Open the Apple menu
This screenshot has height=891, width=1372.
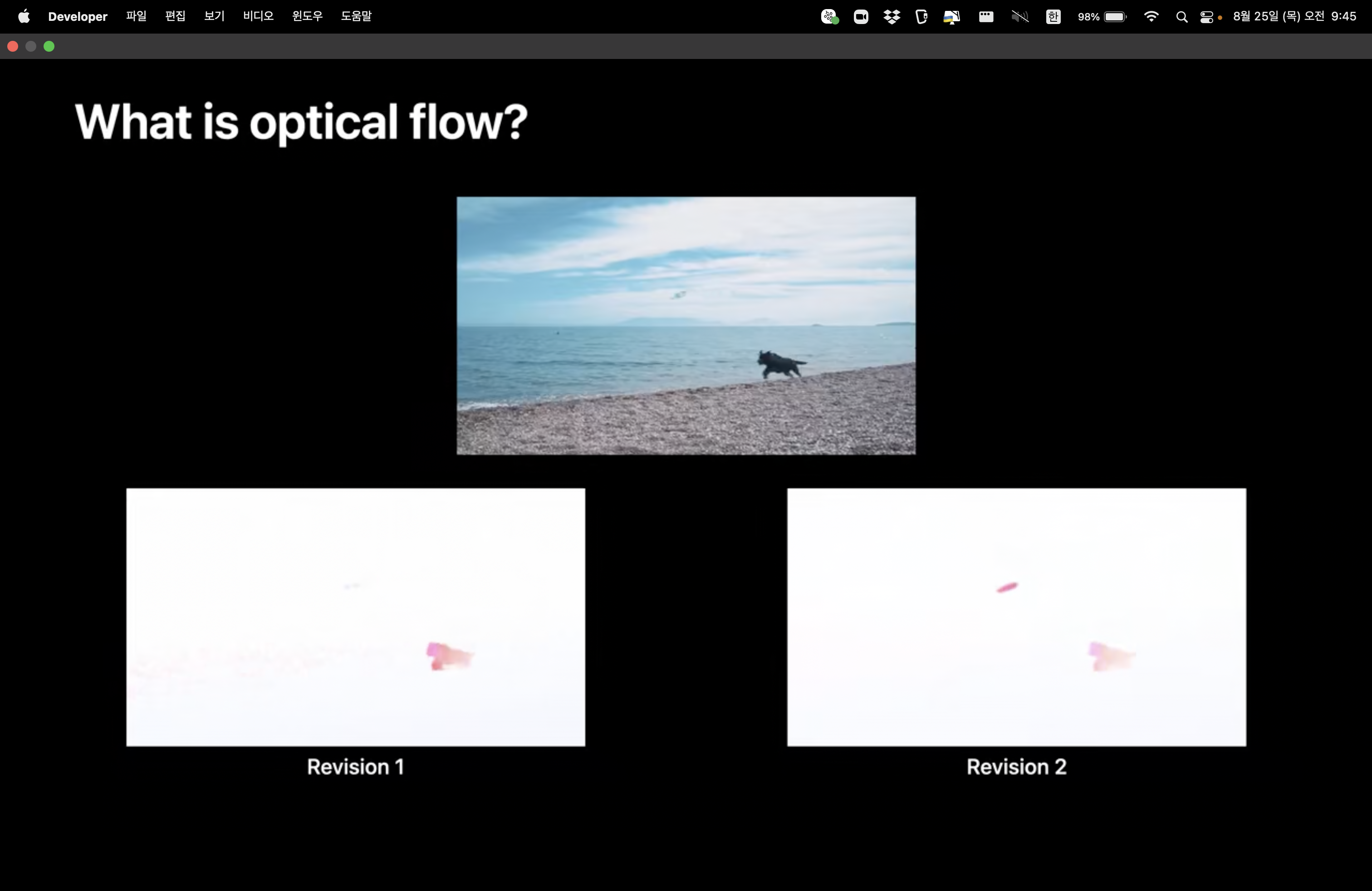[x=24, y=16]
